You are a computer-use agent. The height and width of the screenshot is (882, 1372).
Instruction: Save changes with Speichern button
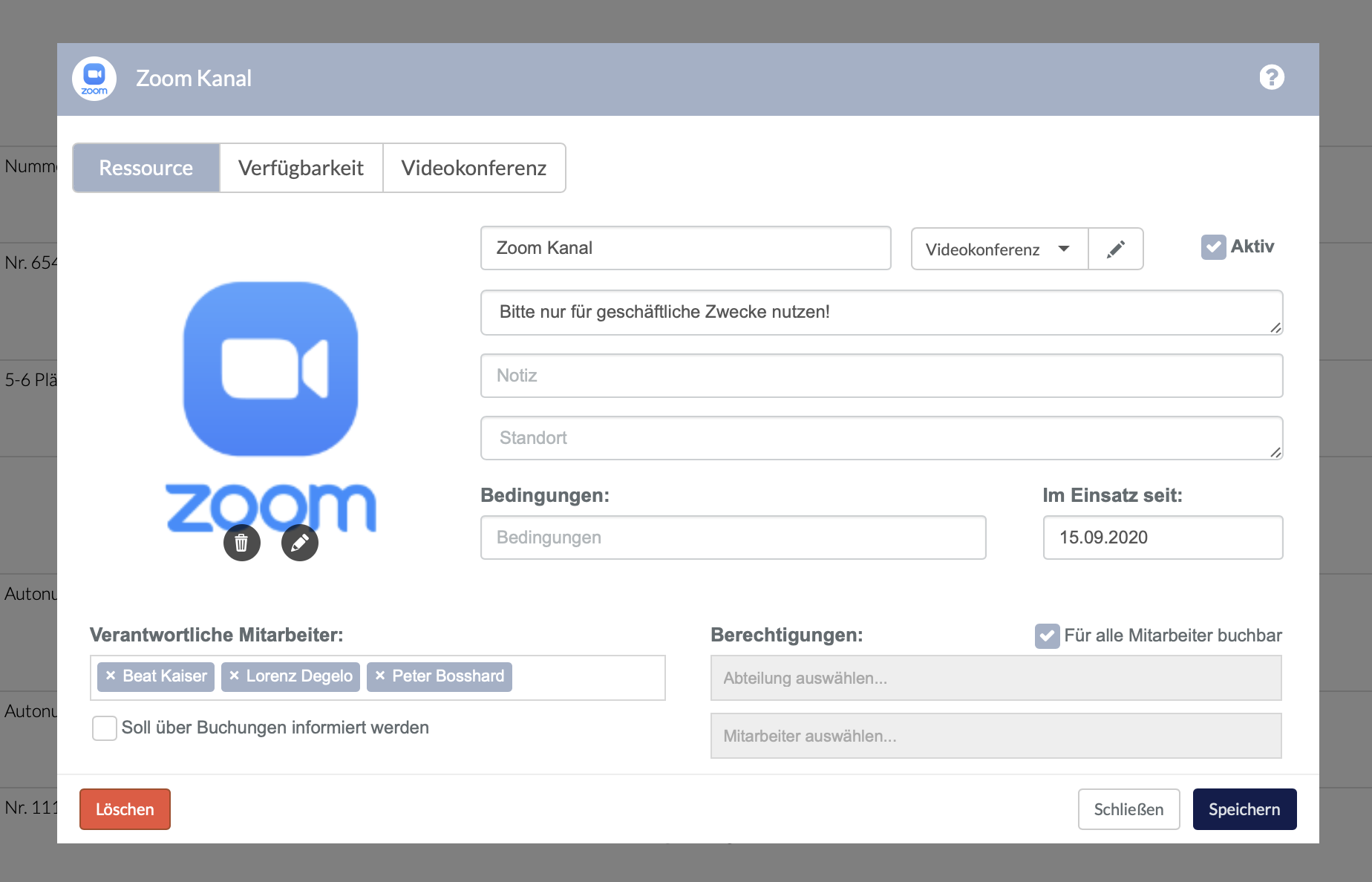[x=1244, y=809]
